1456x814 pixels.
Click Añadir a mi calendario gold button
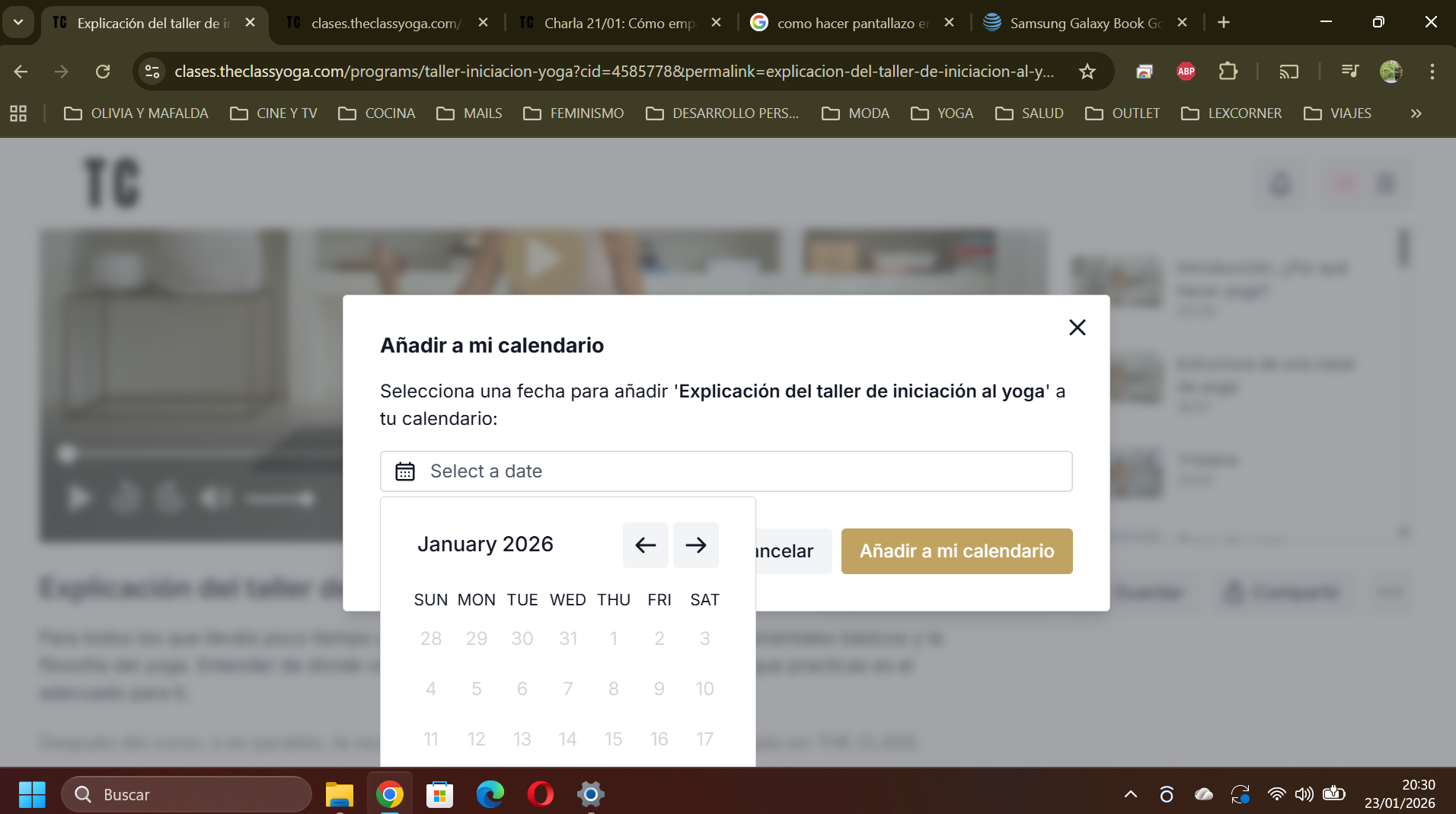[956, 551]
